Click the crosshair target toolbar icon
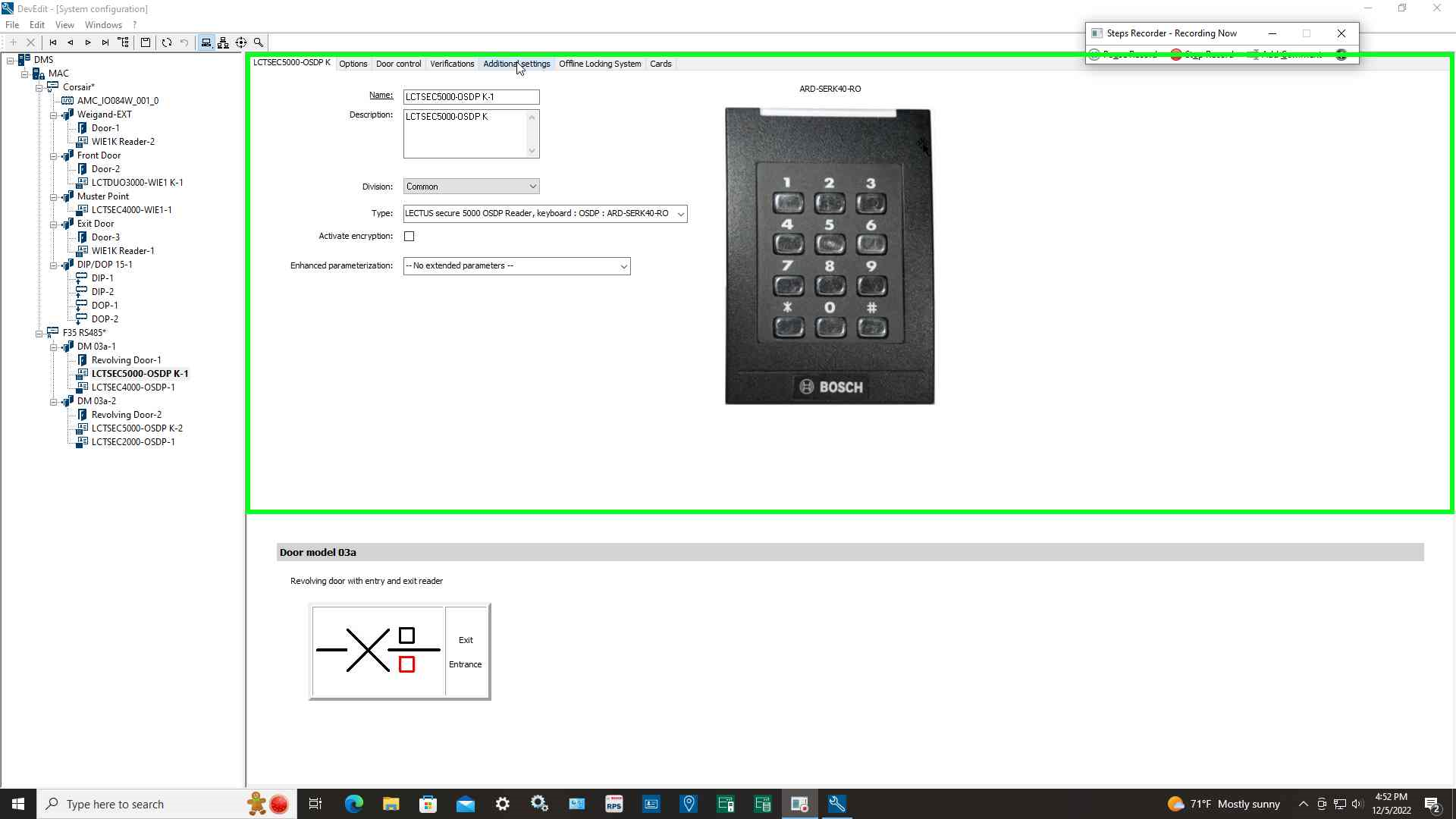 tap(241, 42)
